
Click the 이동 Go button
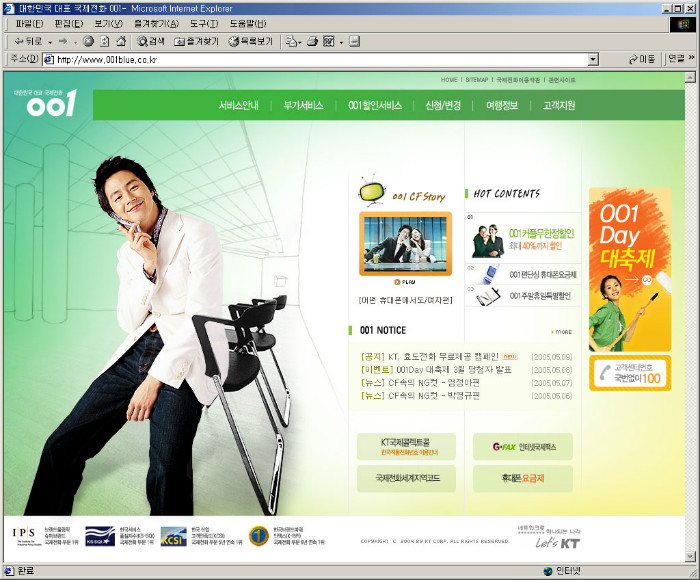642,59
